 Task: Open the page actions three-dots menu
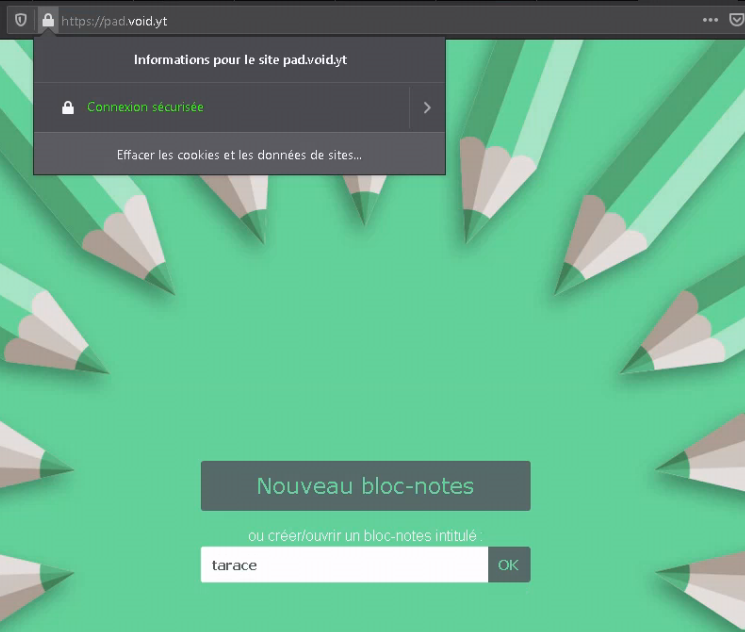(710, 20)
